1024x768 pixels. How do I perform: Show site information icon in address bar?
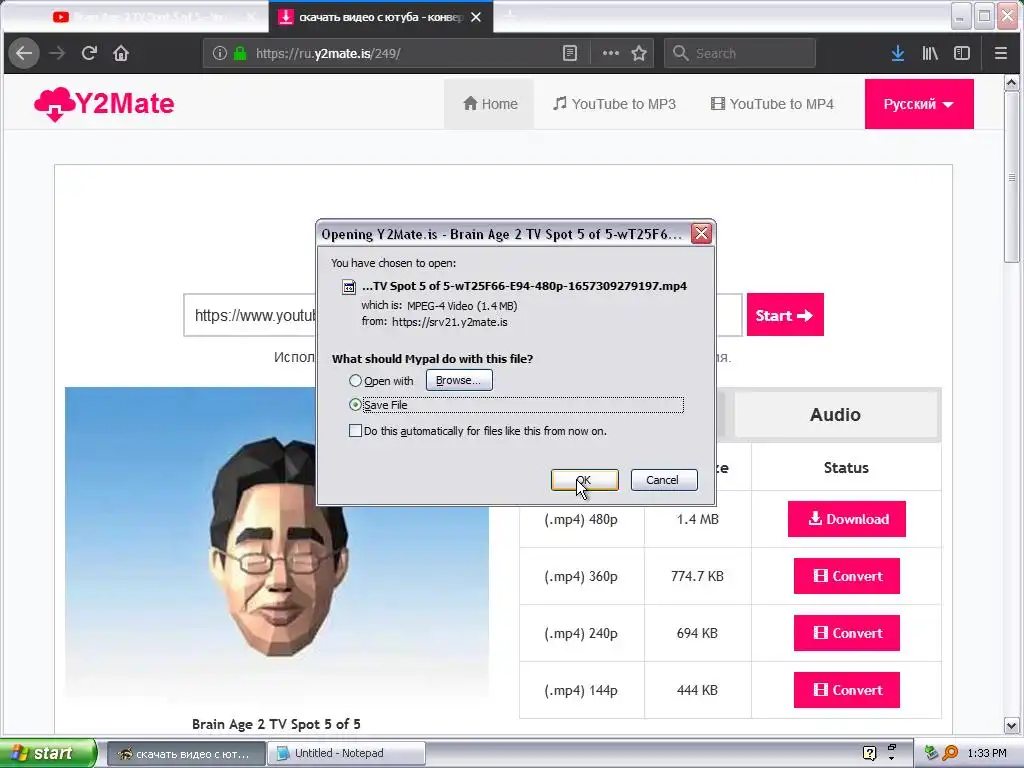[x=220, y=54]
